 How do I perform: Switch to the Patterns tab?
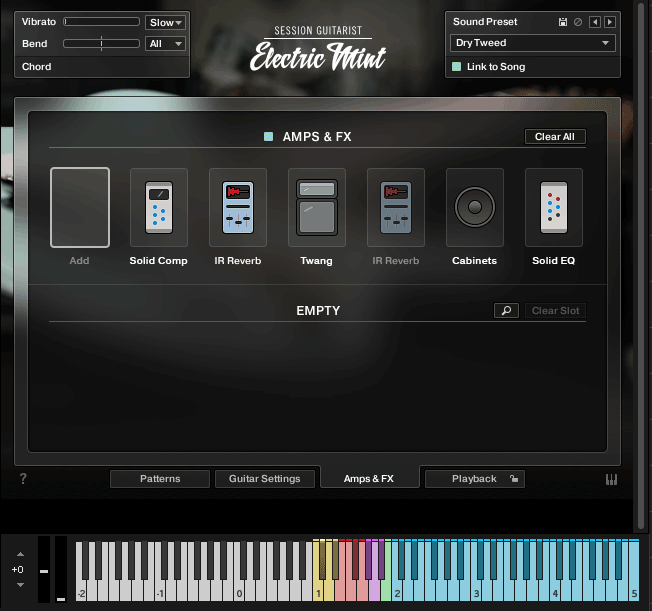tap(160, 479)
